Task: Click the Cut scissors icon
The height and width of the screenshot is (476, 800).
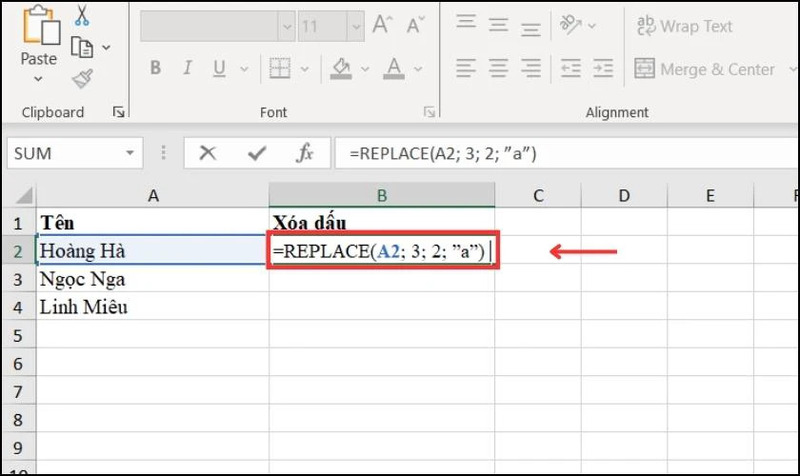Action: coord(82,17)
